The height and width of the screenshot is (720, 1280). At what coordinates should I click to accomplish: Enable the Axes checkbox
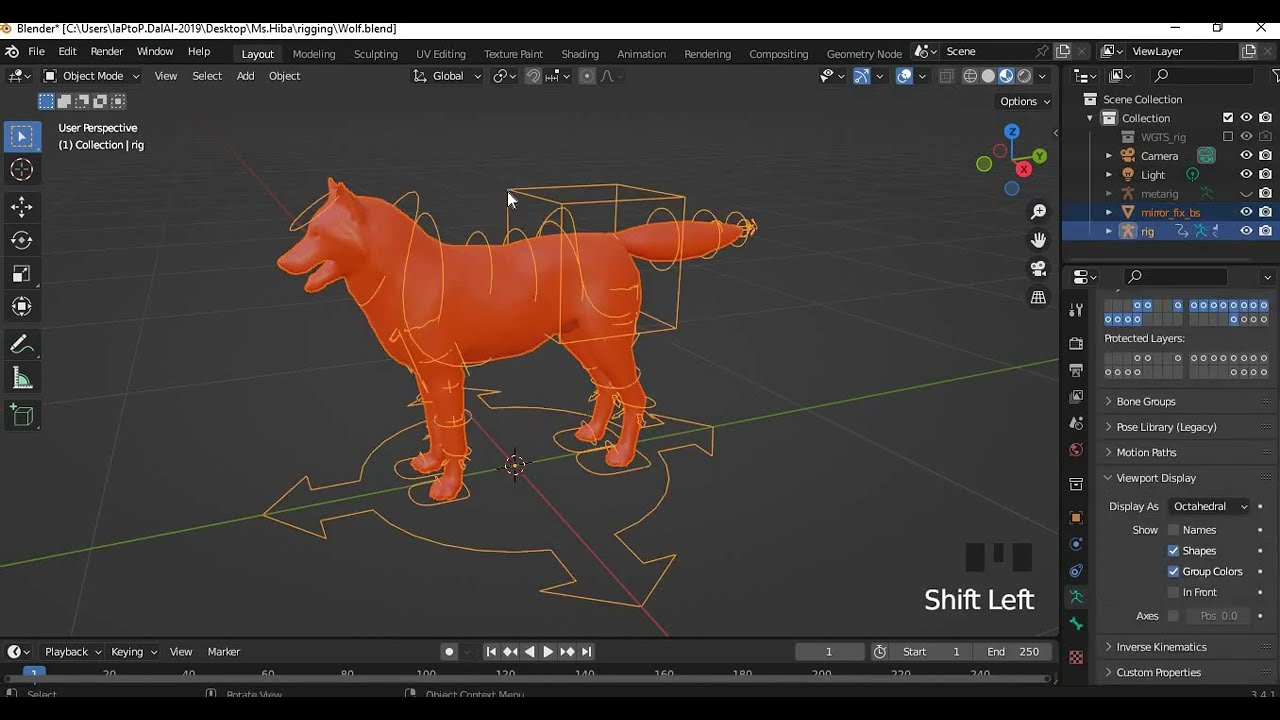tap(1174, 616)
